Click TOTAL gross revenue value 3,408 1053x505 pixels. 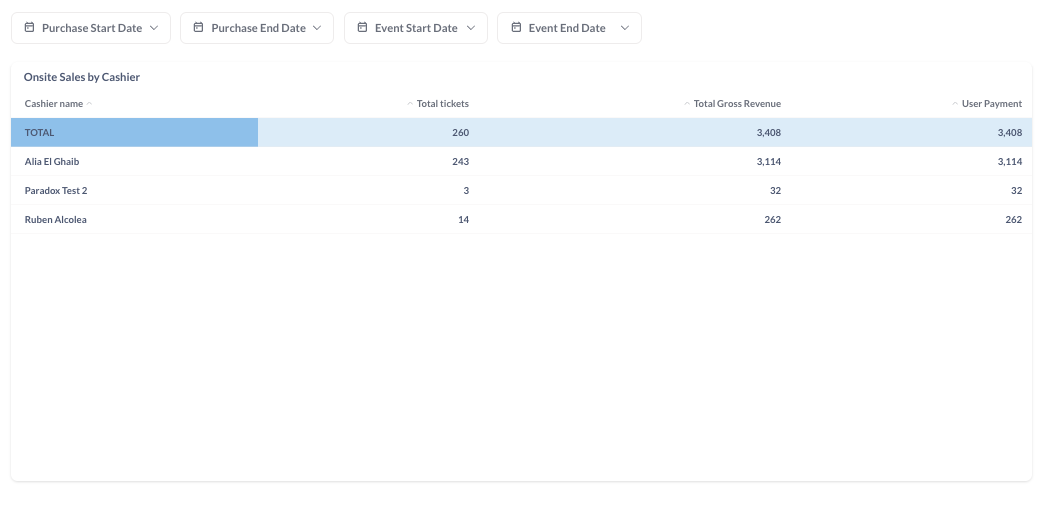pyautogui.click(x=768, y=132)
